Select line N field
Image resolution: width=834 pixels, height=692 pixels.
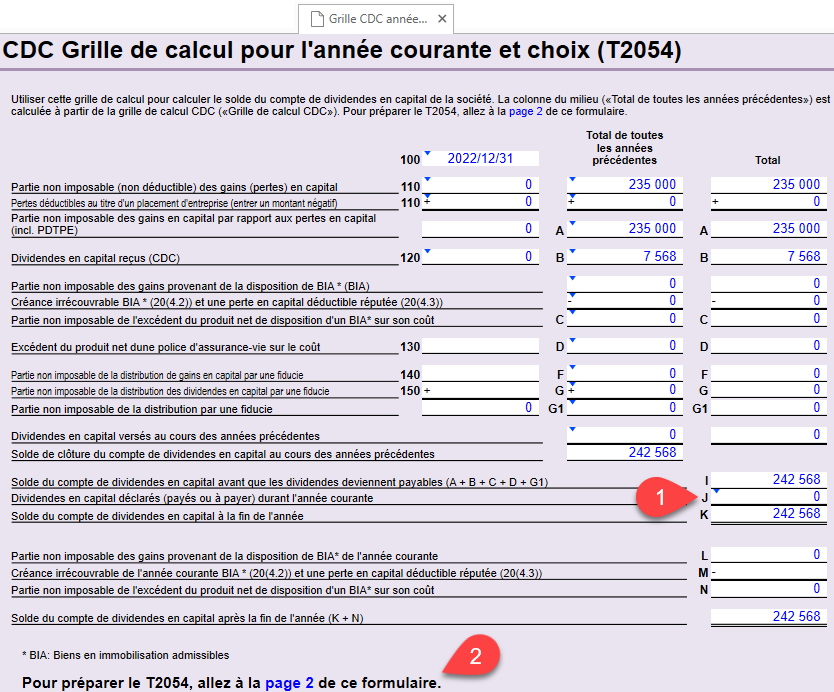pos(769,589)
